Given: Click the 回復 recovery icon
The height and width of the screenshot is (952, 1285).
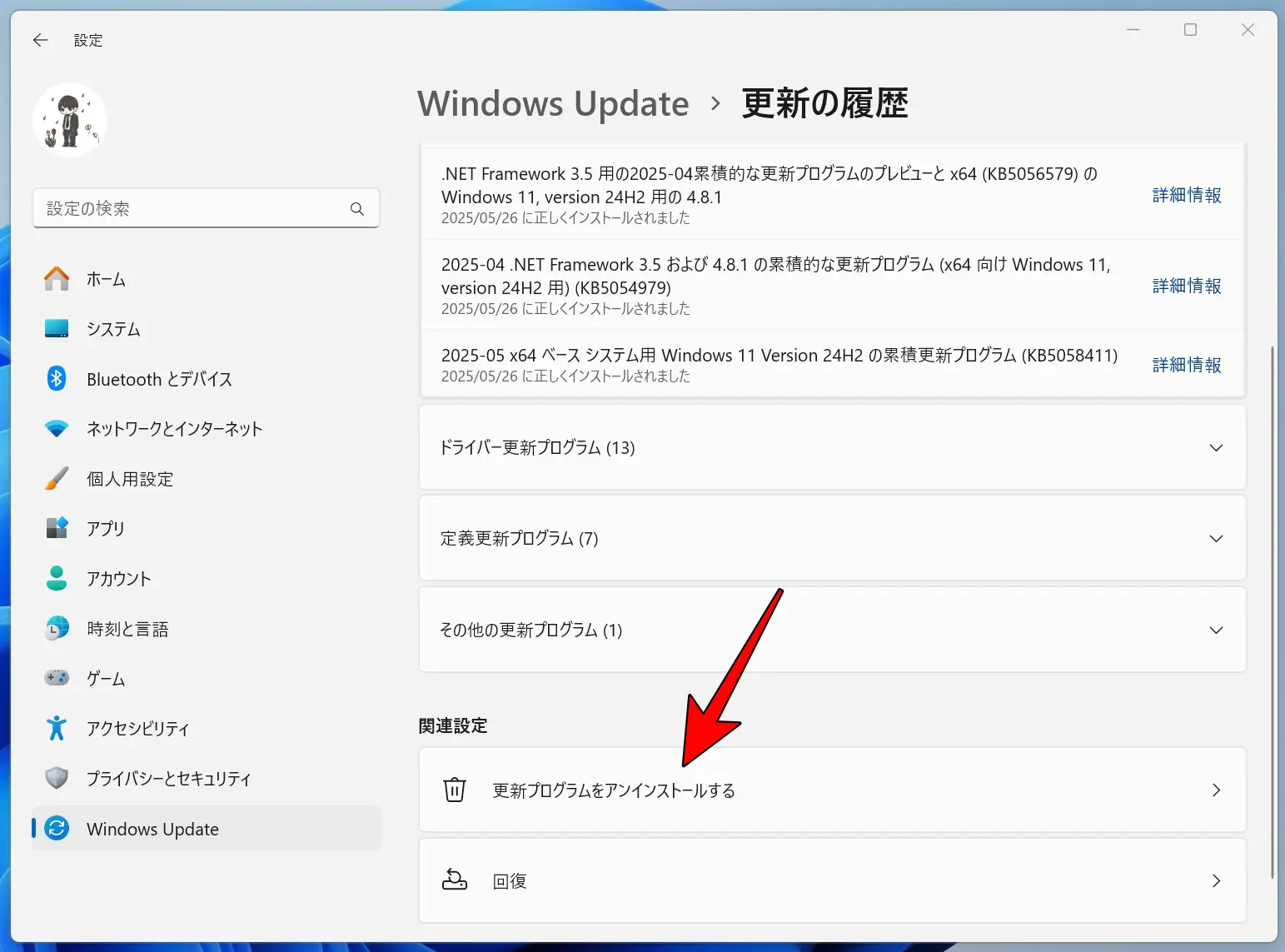Looking at the screenshot, I should click(x=454, y=880).
